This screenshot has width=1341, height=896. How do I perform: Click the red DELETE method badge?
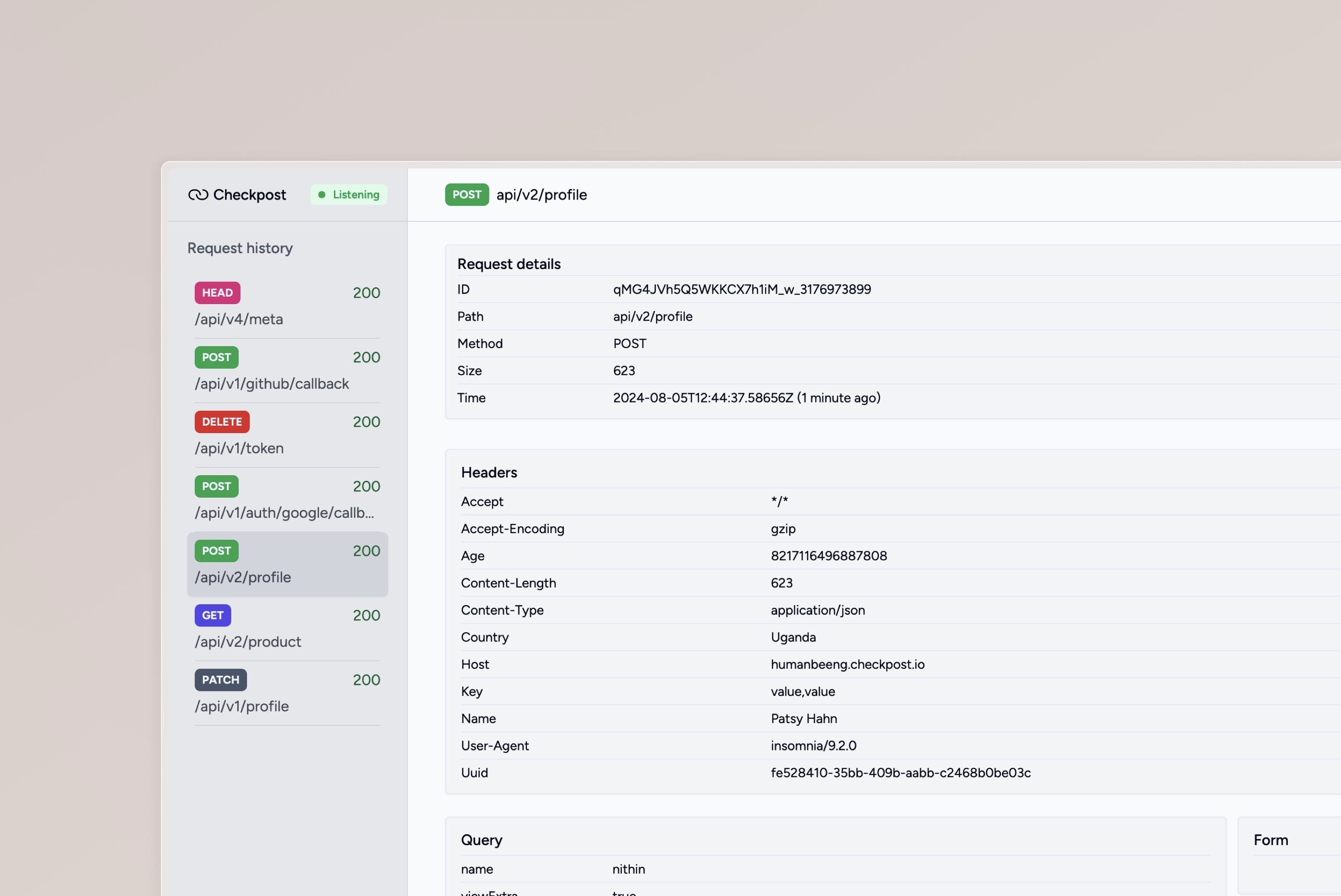pos(222,422)
